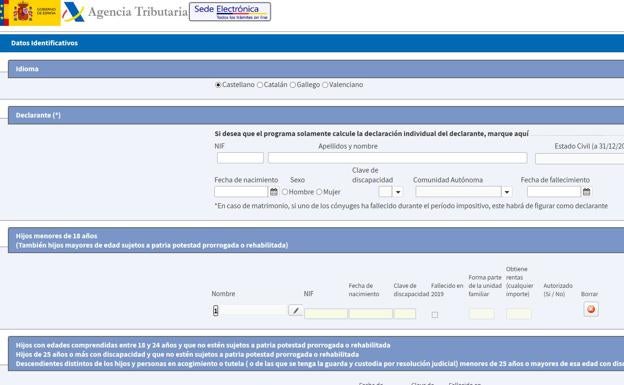Click the Declarante (*) section header
Image resolution: width=624 pixels, height=385 pixels.
[316, 115]
